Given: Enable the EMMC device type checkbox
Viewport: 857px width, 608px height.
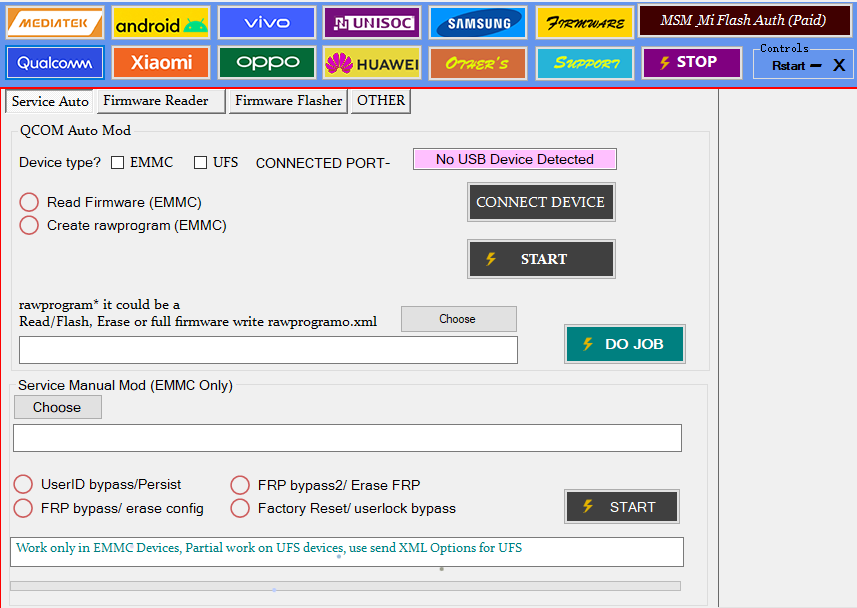Looking at the screenshot, I should click(x=118, y=162).
